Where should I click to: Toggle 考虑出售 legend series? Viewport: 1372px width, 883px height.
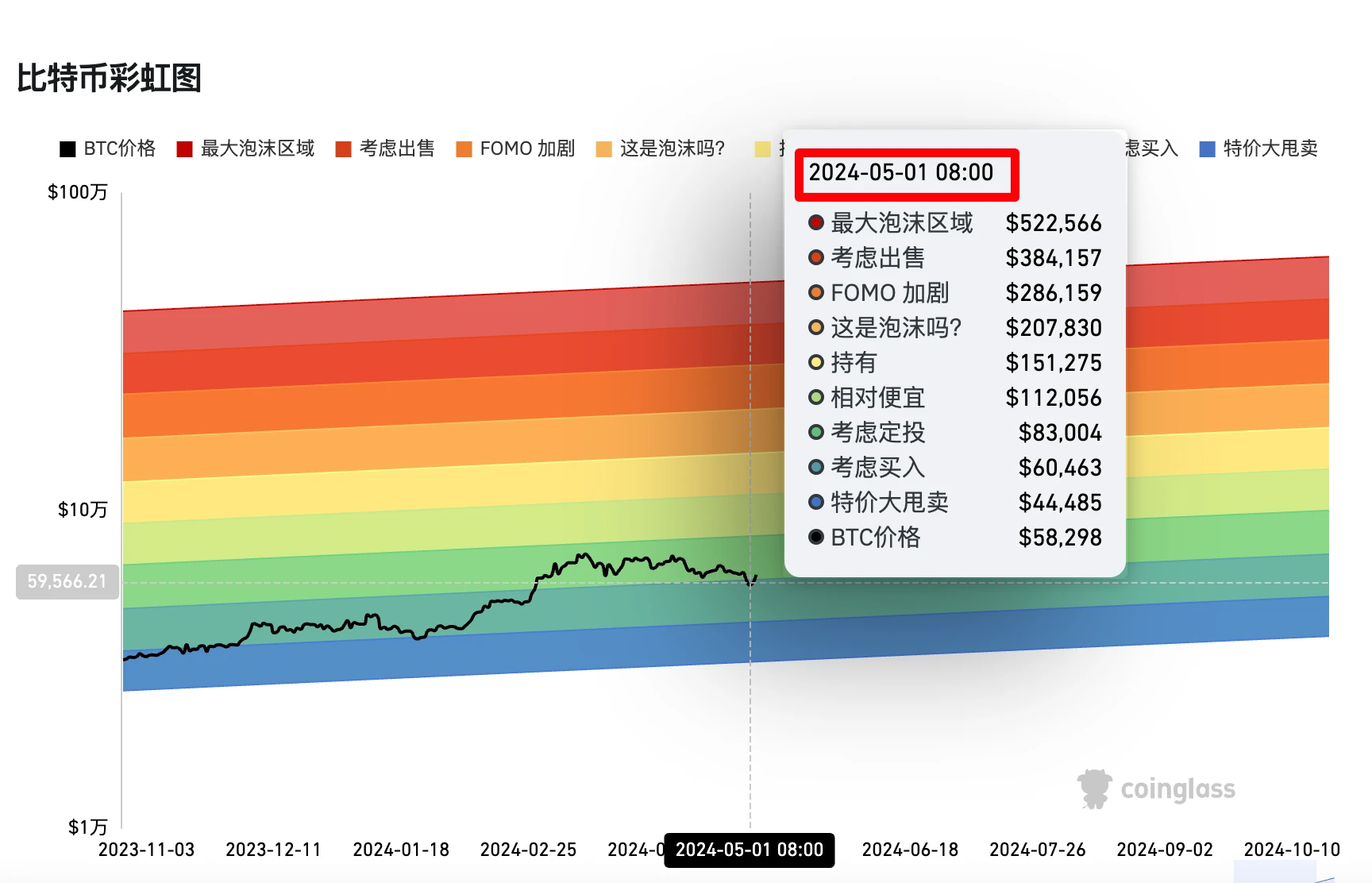click(x=385, y=148)
